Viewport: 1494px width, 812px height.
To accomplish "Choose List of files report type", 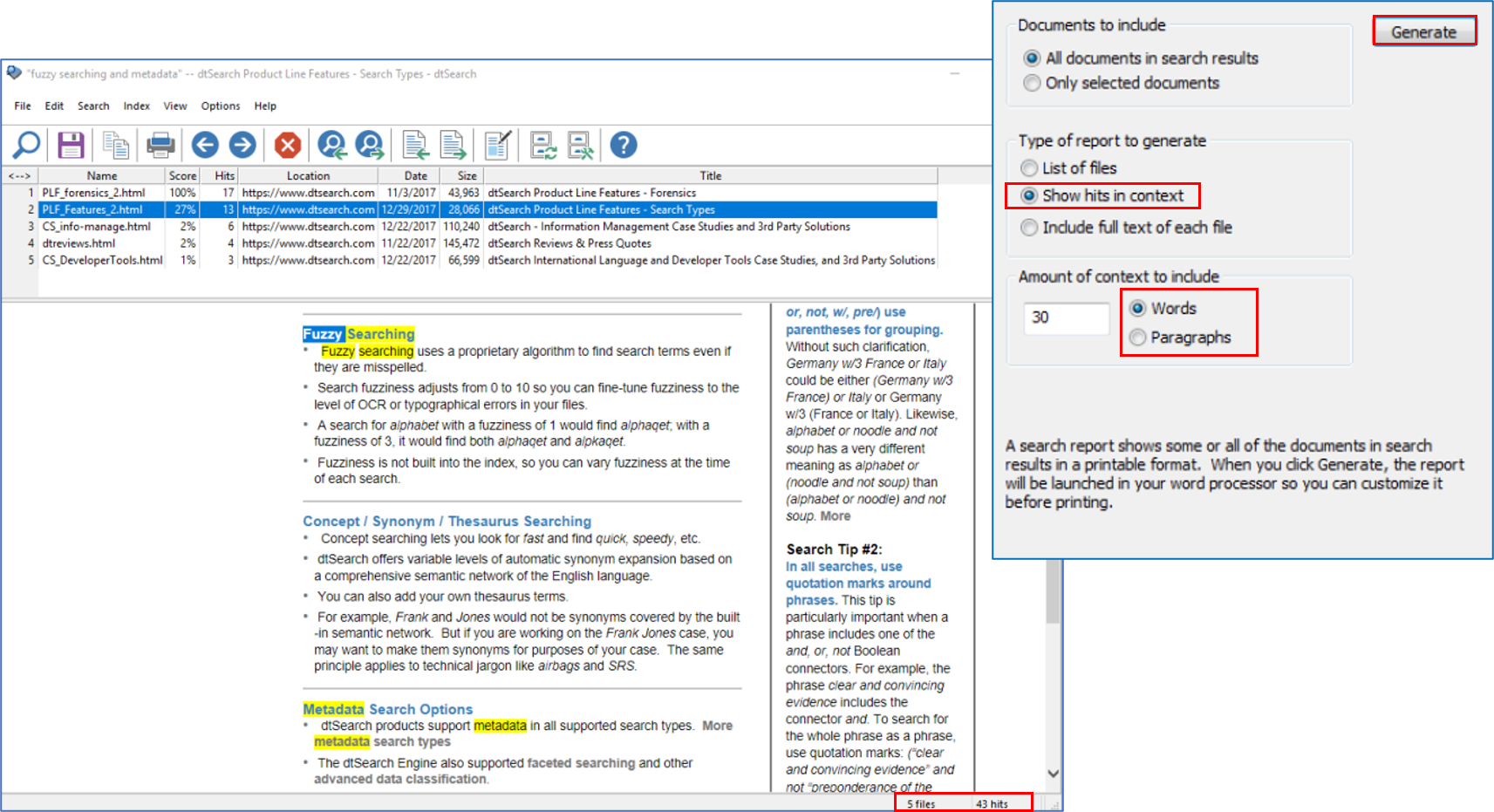I will [1069, 167].
